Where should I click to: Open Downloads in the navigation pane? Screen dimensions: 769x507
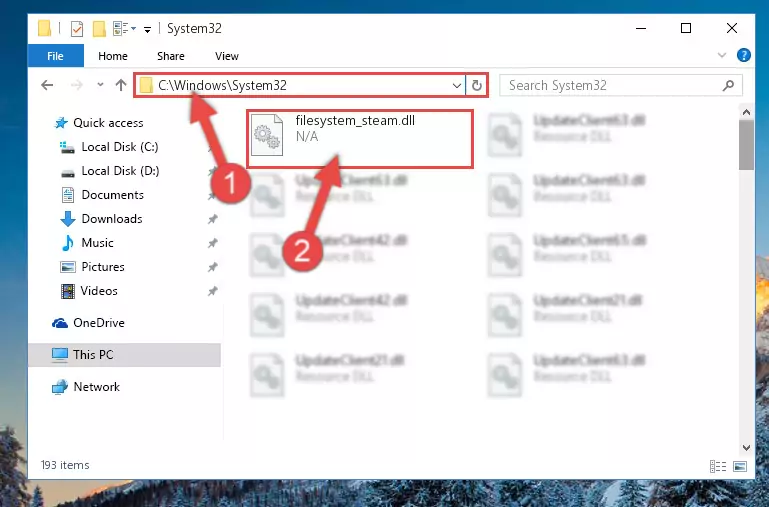click(112, 219)
